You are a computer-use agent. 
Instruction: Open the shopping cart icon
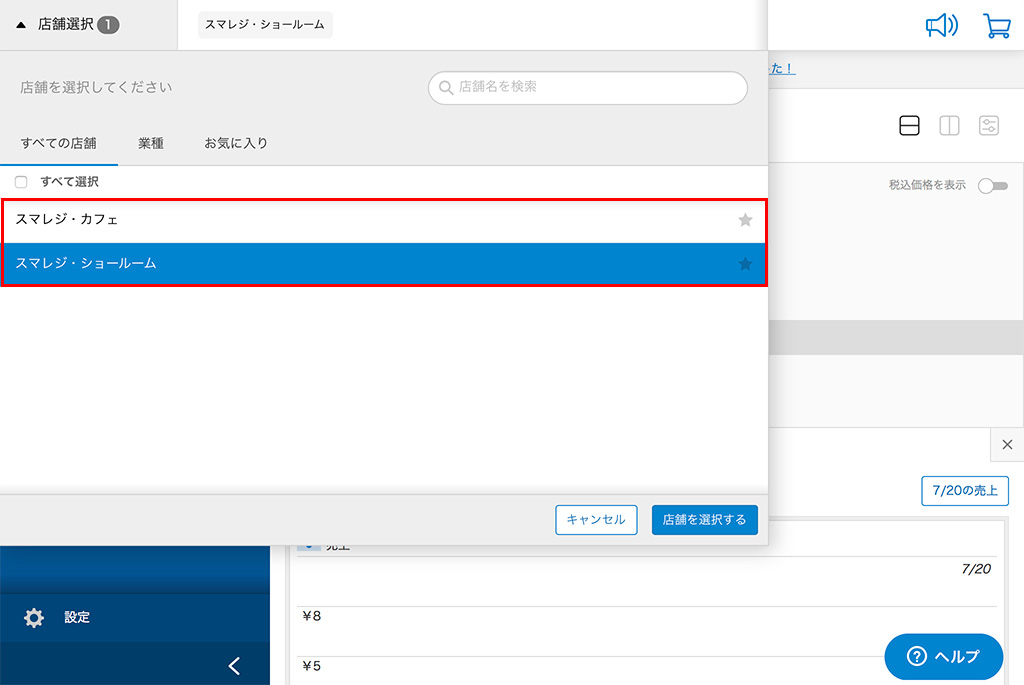pyautogui.click(x=997, y=26)
